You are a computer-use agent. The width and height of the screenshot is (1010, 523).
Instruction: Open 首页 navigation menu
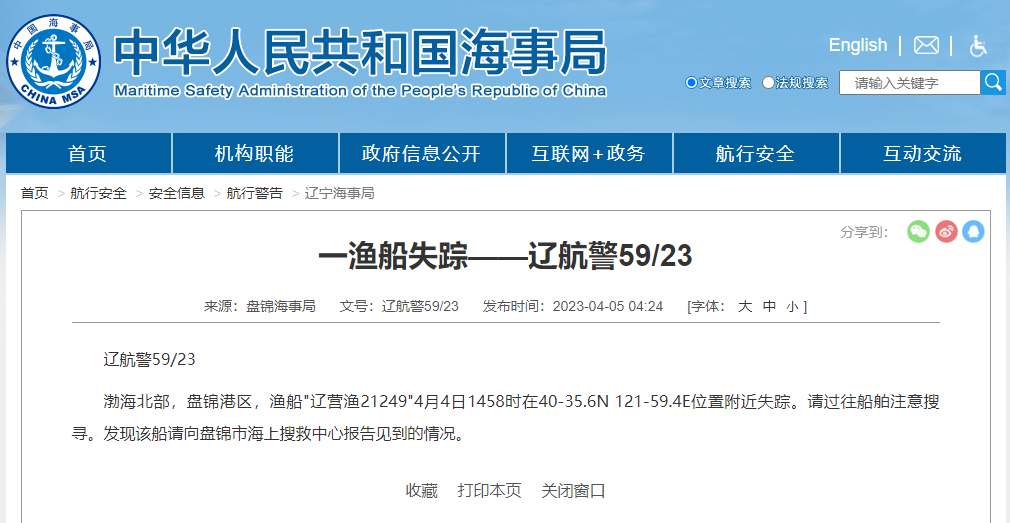coord(88,153)
